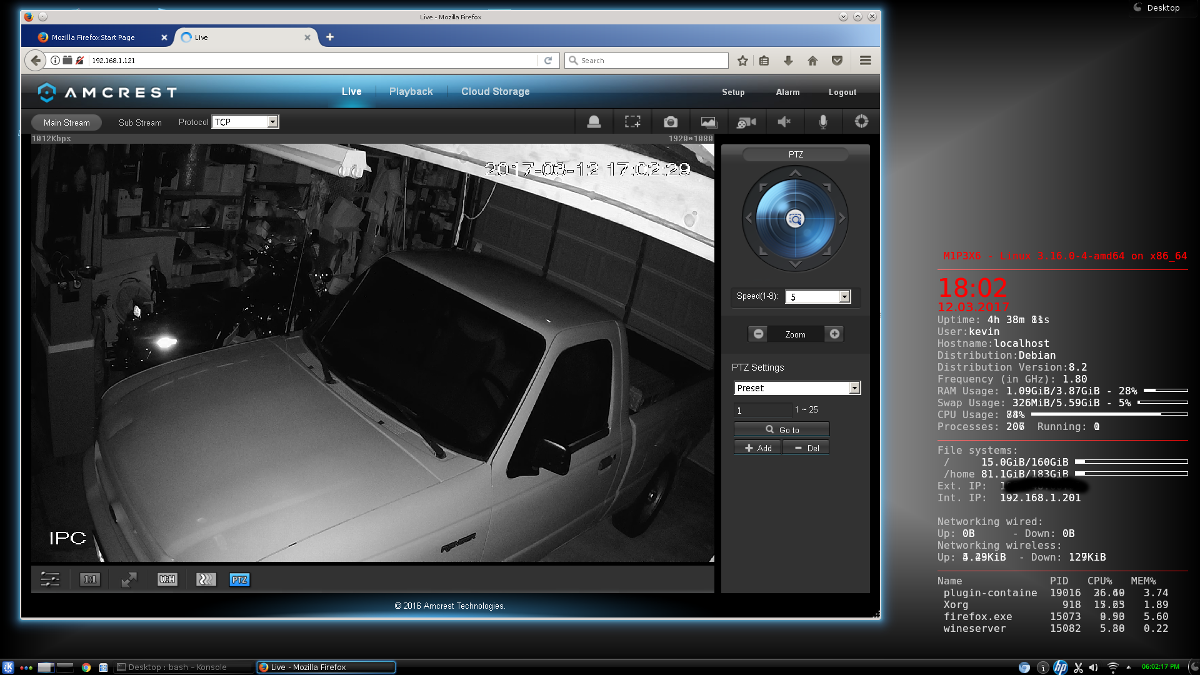Click the Add preset button
This screenshot has height=675, width=1200.
[x=757, y=448]
